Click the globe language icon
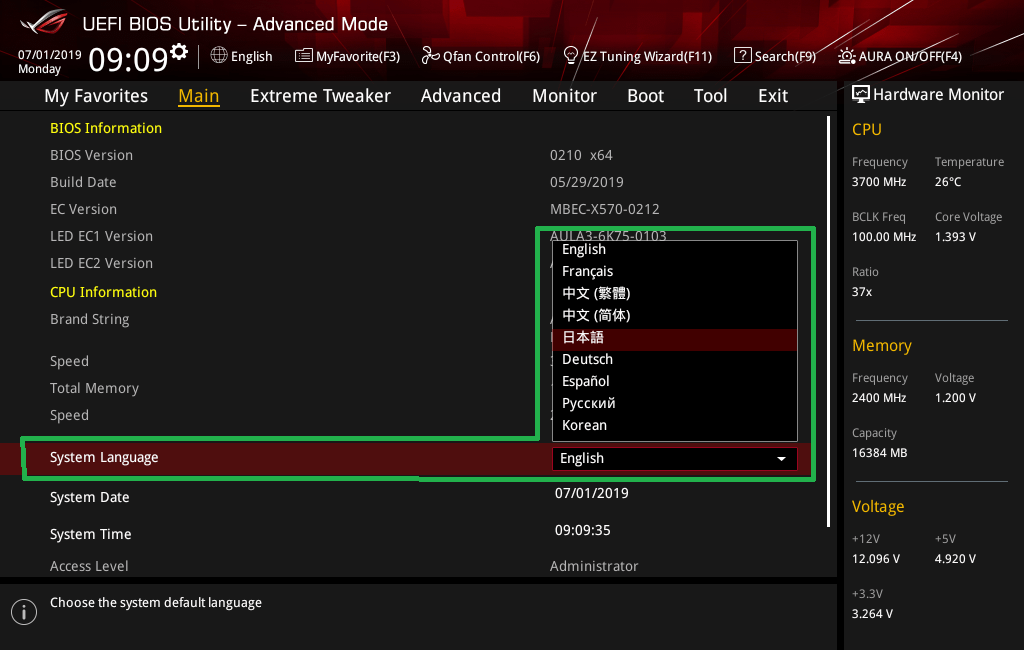This screenshot has width=1024, height=650. pyautogui.click(x=219, y=56)
